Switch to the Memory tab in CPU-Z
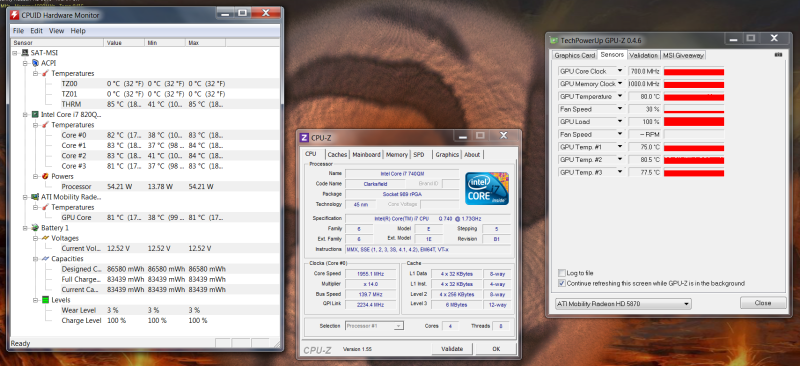Screen dimensions: 800x366 (396, 155)
